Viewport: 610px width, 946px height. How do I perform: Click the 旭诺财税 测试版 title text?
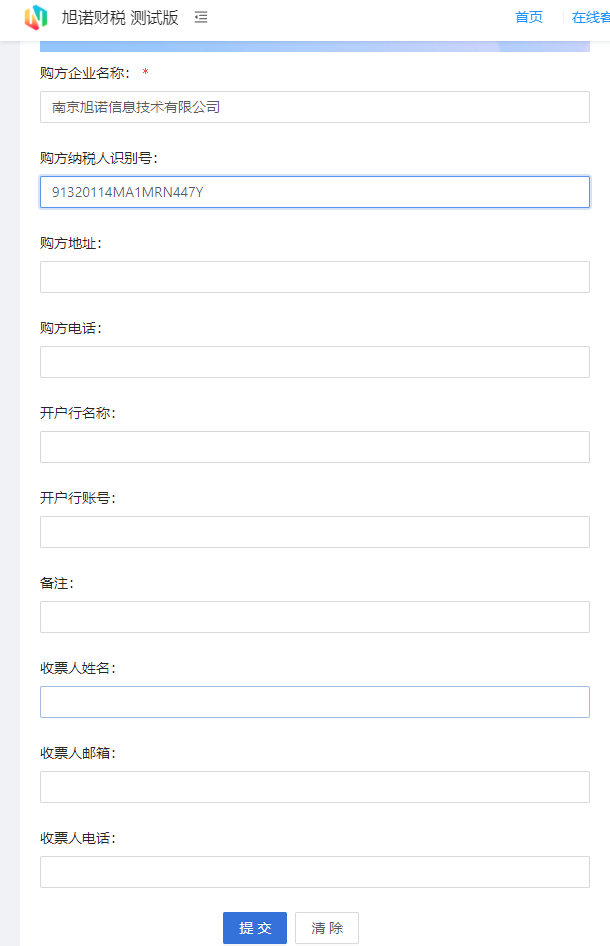[120, 18]
